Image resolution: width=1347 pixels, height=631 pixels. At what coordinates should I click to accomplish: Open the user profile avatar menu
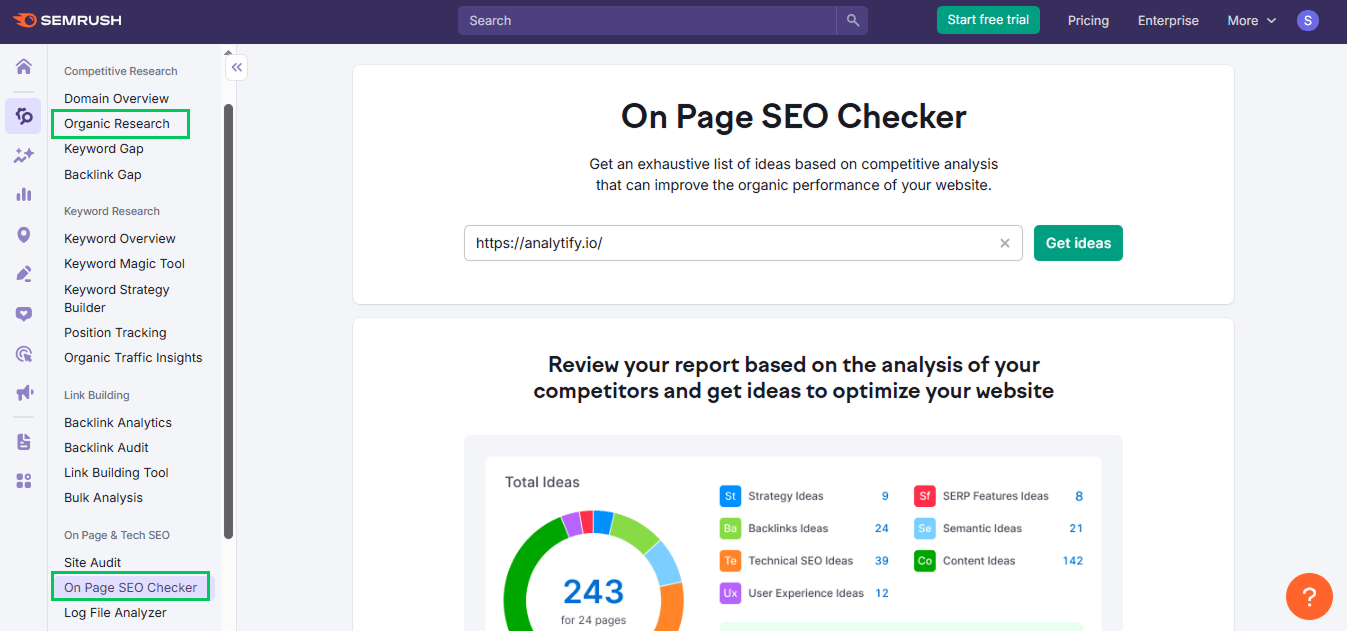(1308, 20)
